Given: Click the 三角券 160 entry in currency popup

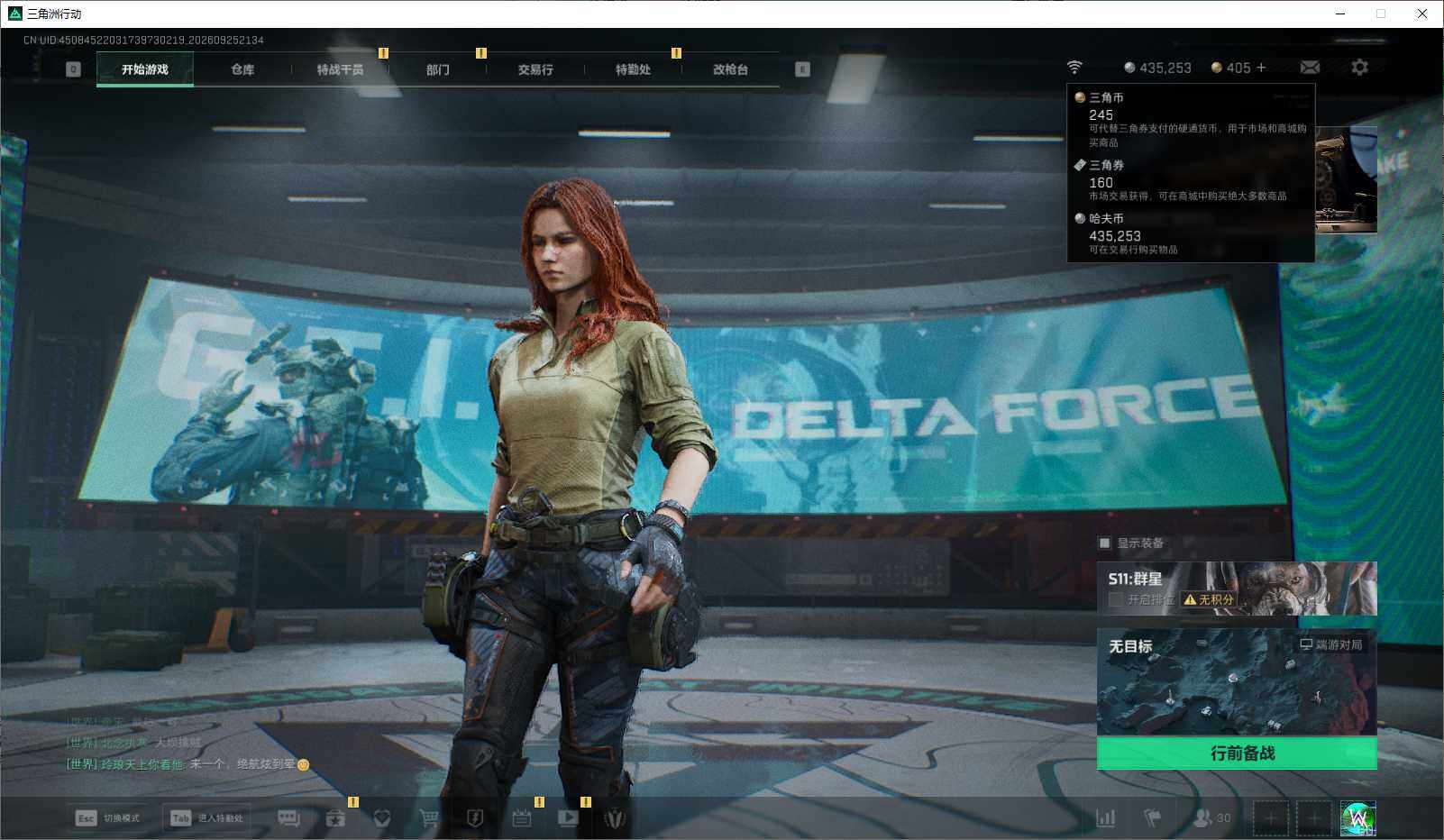Looking at the screenshot, I should (1190, 180).
